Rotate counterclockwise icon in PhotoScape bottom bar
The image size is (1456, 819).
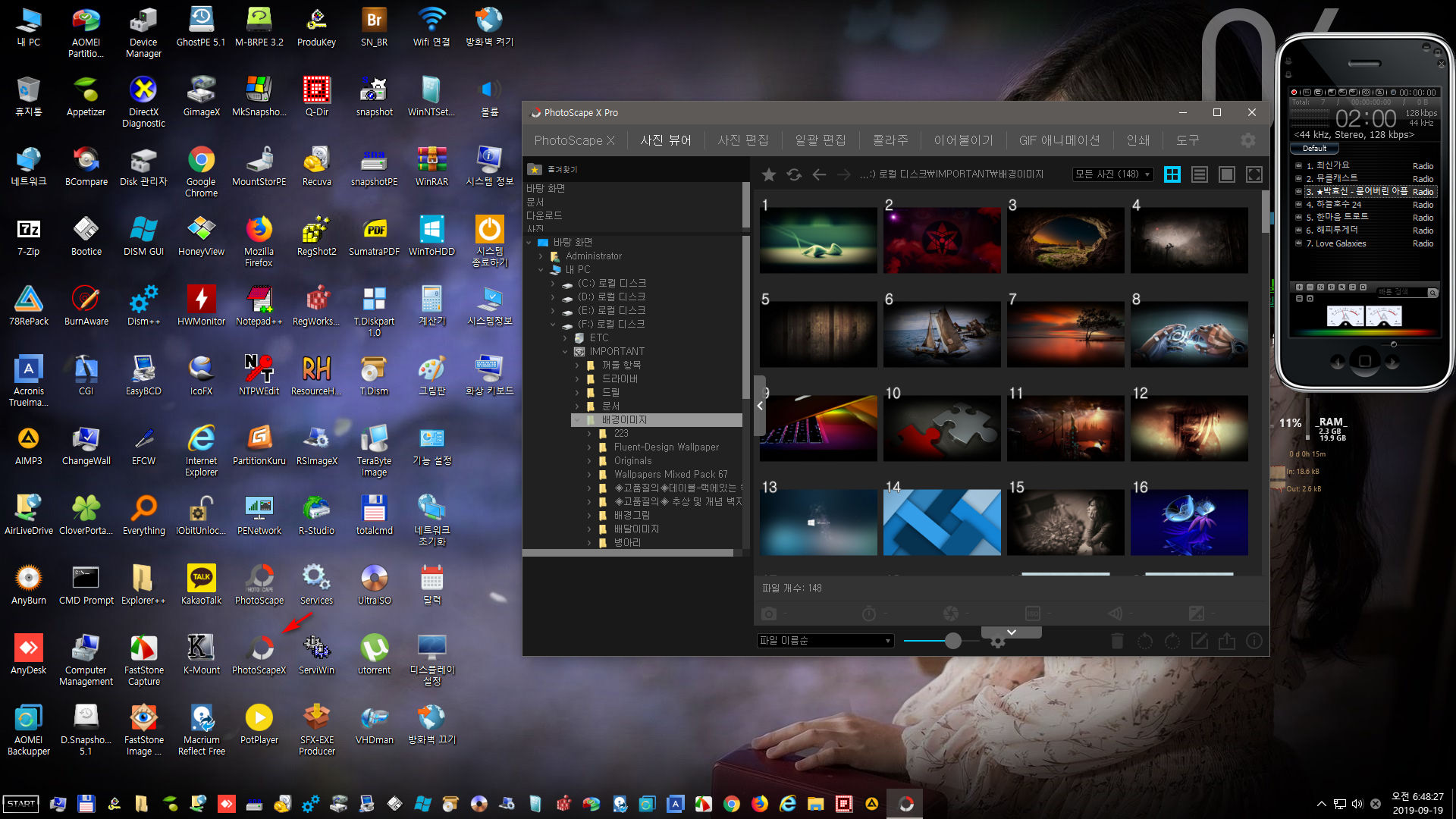tap(1144, 641)
